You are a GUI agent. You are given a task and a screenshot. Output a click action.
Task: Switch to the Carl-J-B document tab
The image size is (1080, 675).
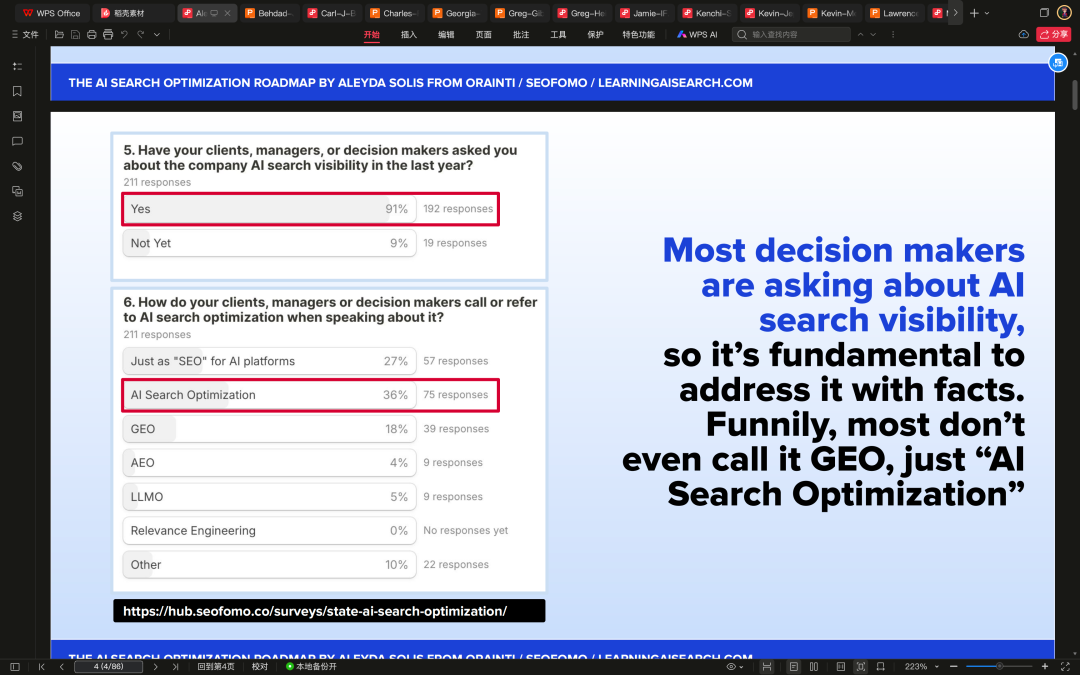coord(332,13)
